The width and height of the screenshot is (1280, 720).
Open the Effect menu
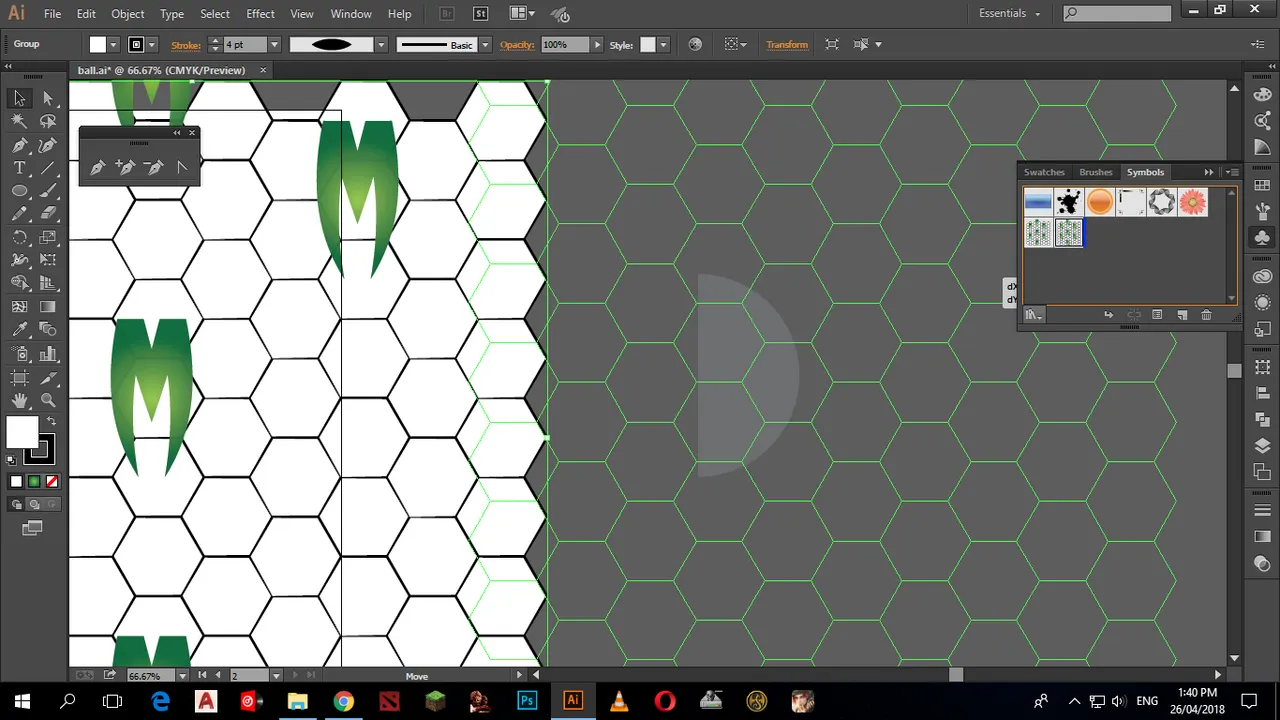pyautogui.click(x=260, y=14)
